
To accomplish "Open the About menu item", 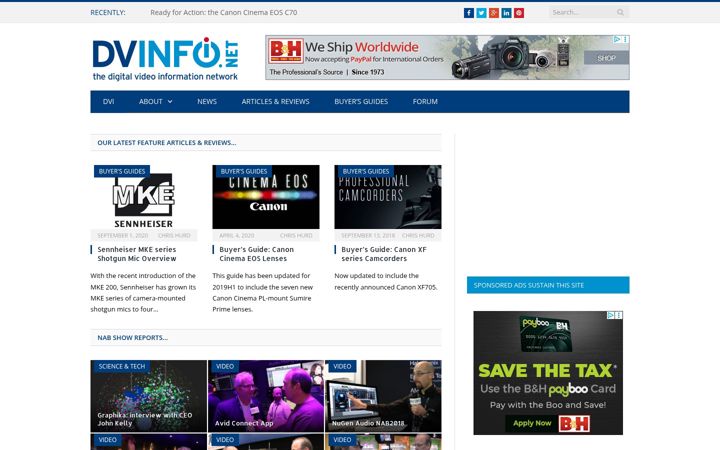I will (x=151, y=101).
